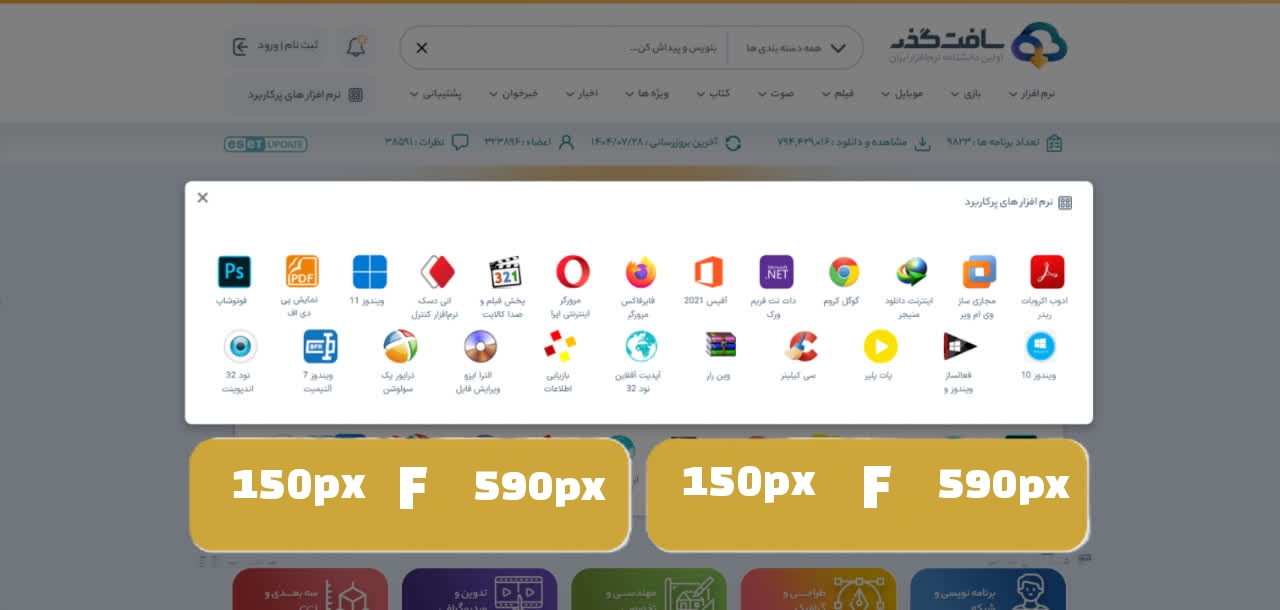
Task: Select the CCleaner icon
Action: 801,346
